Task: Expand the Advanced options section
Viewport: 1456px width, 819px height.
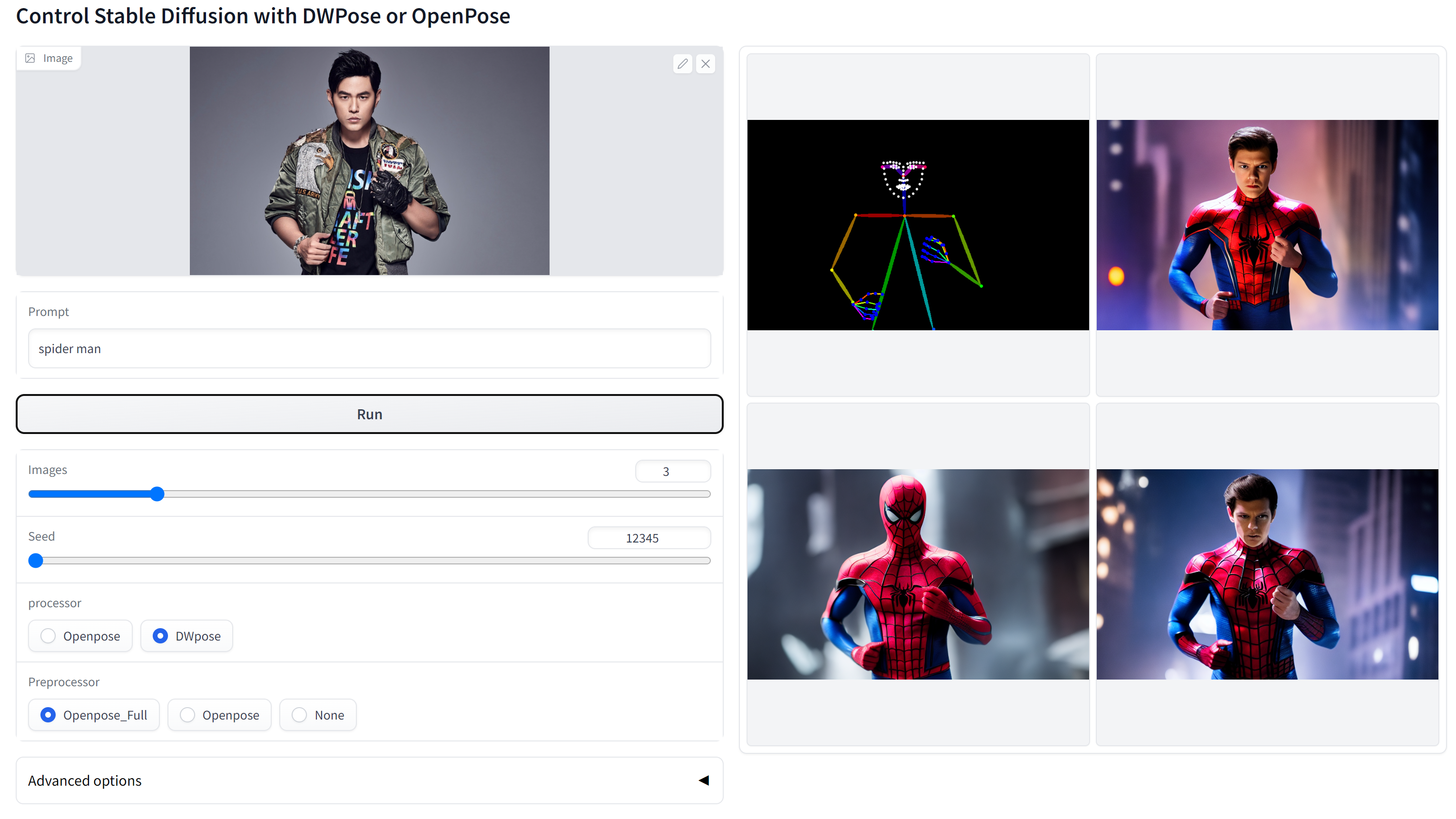Action: click(85, 780)
